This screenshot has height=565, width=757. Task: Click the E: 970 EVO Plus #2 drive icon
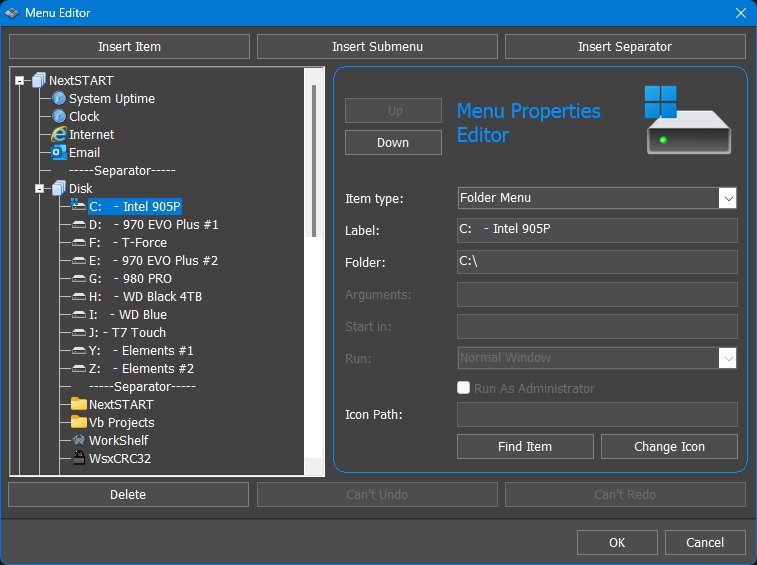point(79,261)
